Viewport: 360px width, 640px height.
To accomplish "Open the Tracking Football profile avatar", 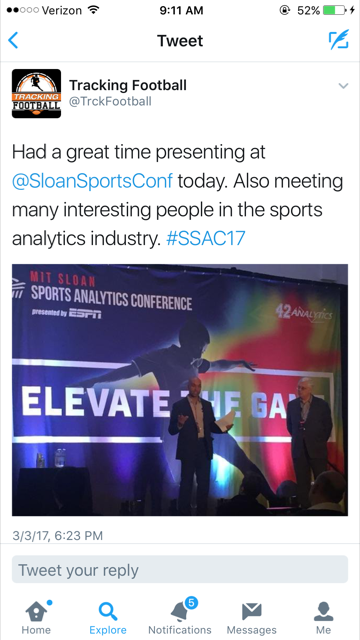I will (x=36, y=93).
